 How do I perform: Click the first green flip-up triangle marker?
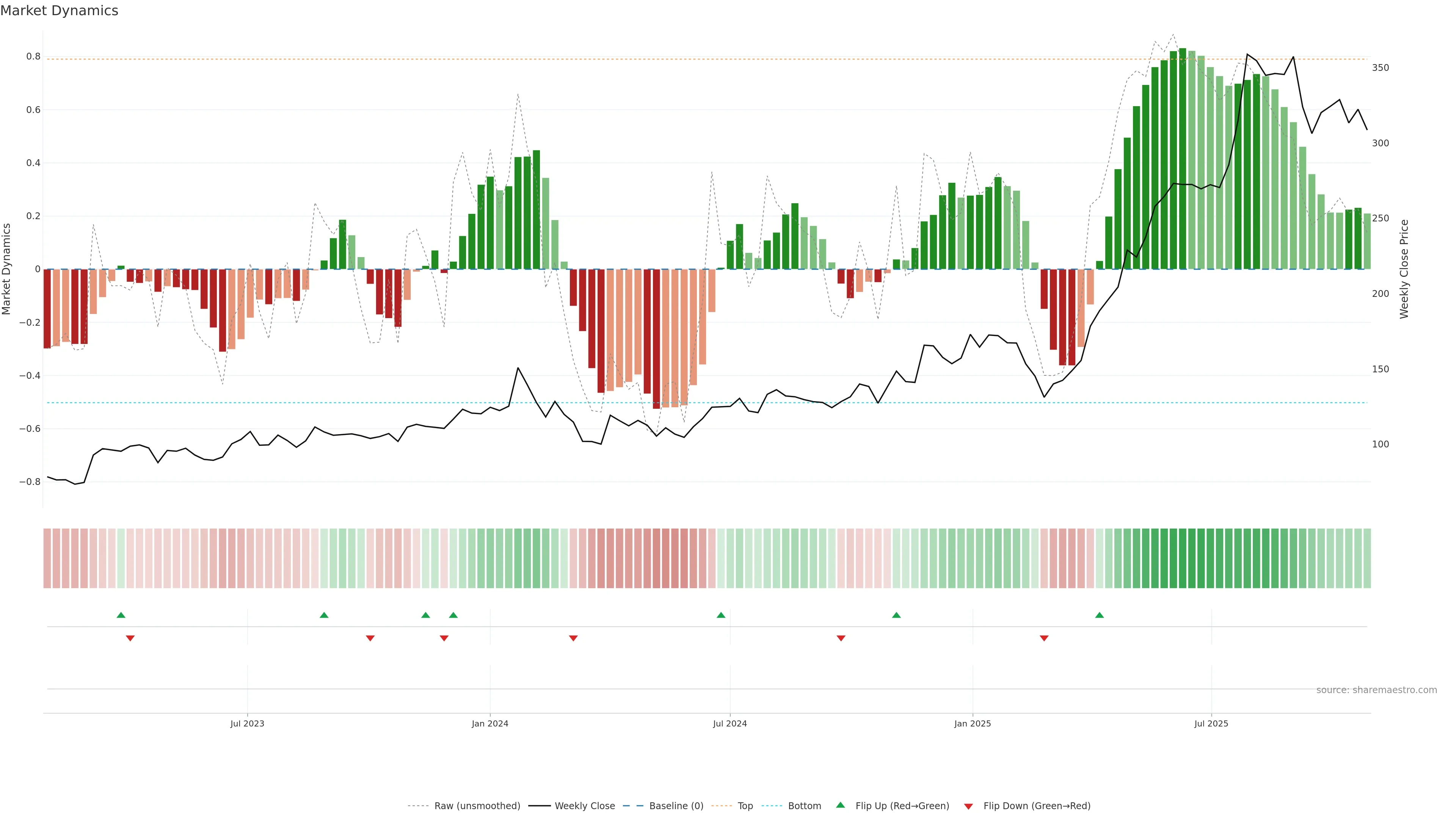click(121, 615)
